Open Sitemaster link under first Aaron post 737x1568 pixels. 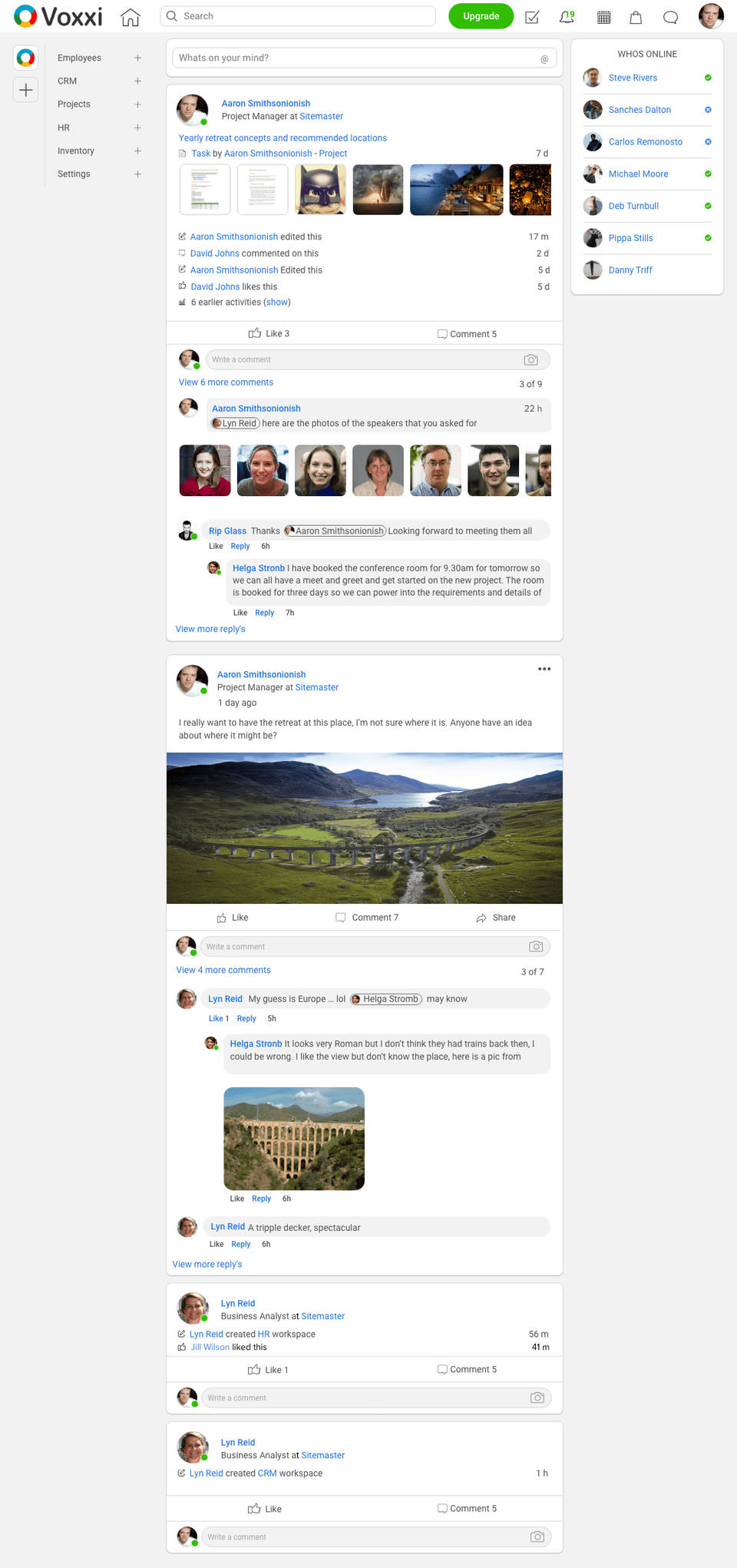[322, 117]
